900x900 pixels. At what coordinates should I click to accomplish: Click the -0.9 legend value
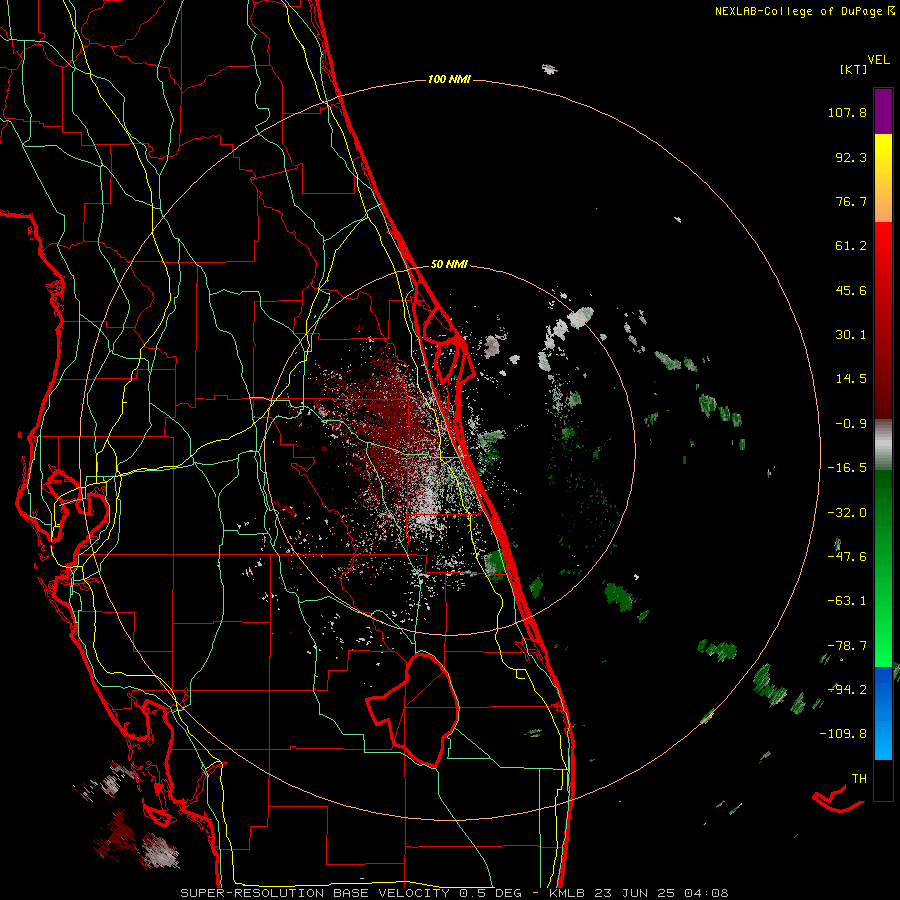851,424
